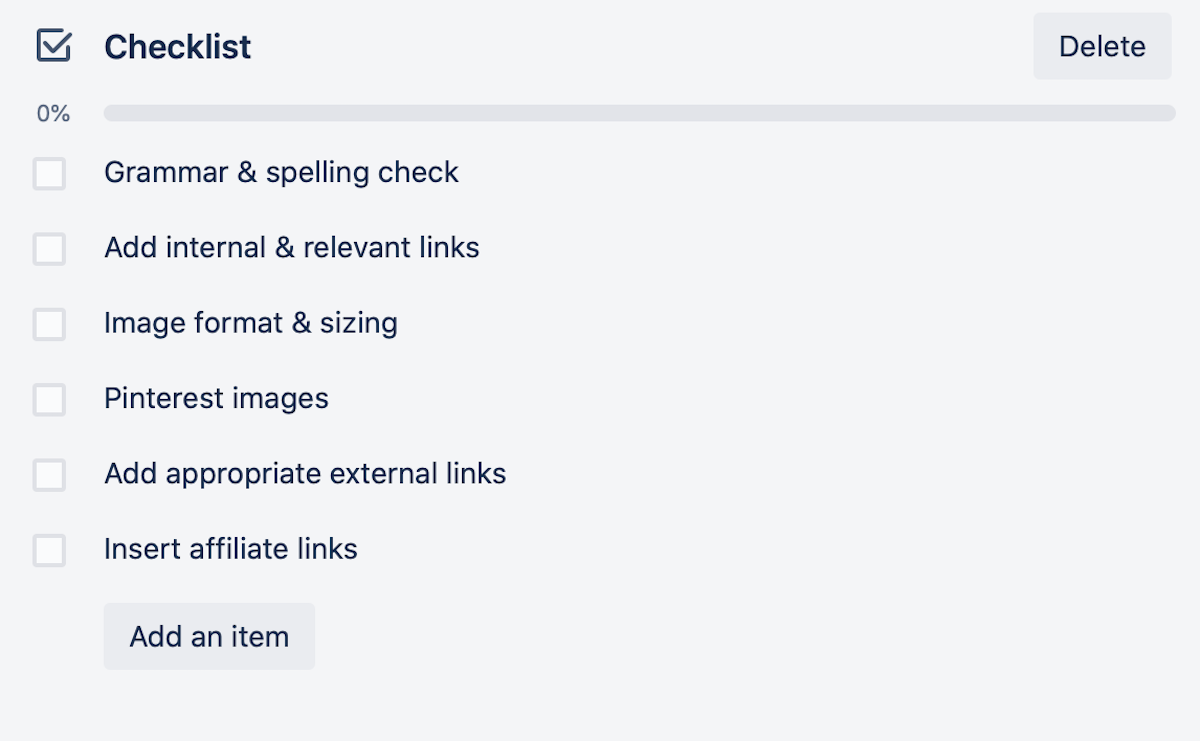Select the Image format & sizing label

point(251,324)
